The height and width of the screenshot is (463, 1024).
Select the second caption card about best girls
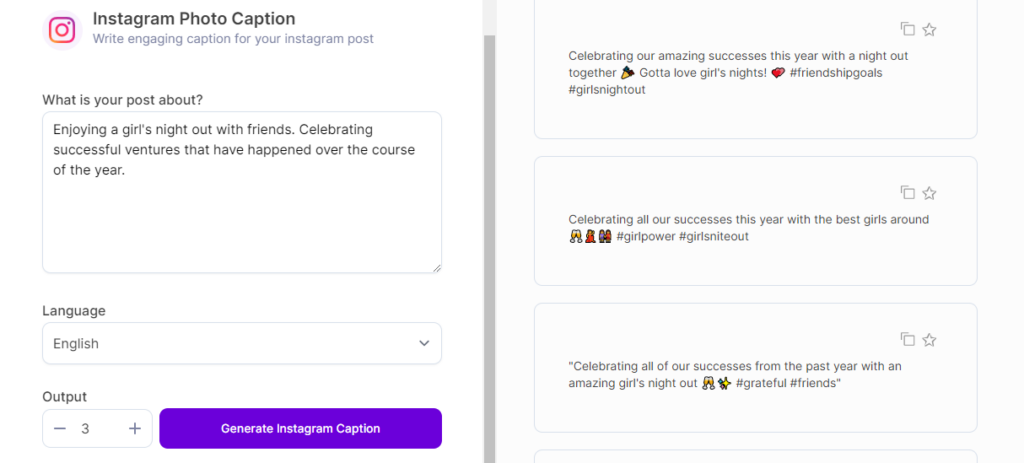[x=748, y=228]
